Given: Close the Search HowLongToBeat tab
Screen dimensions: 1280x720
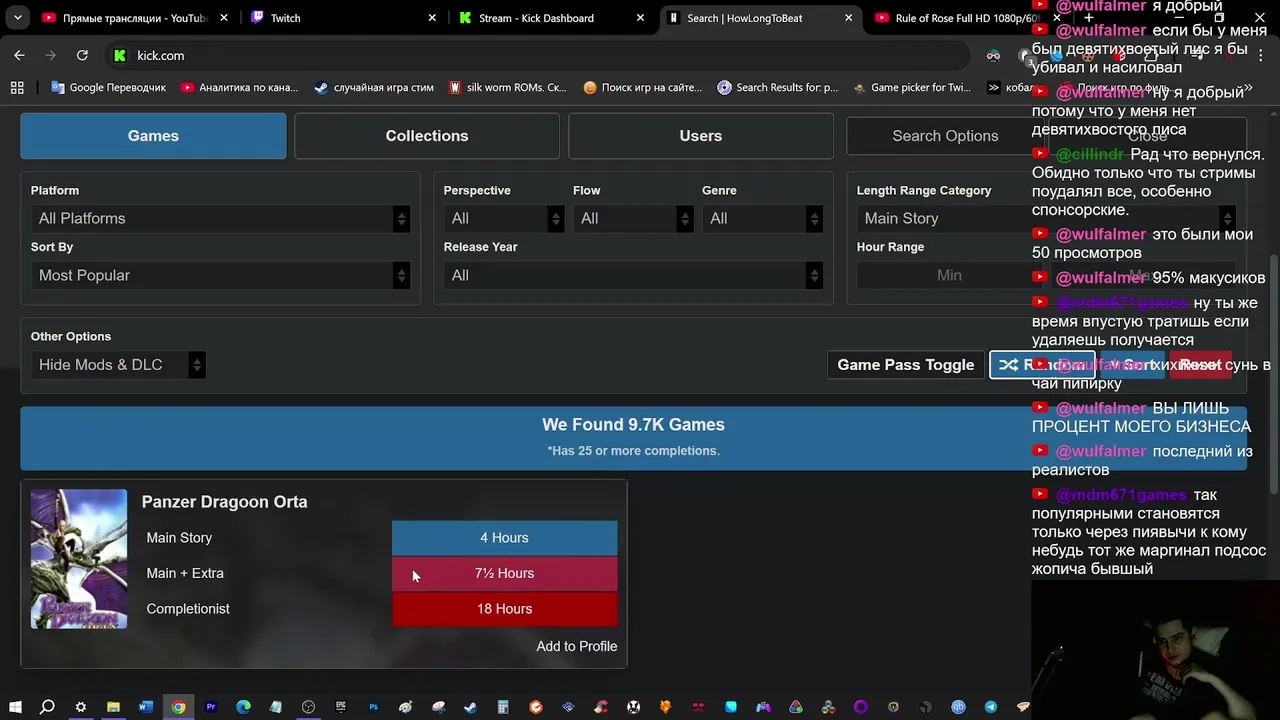Looking at the screenshot, I should tap(848, 18).
